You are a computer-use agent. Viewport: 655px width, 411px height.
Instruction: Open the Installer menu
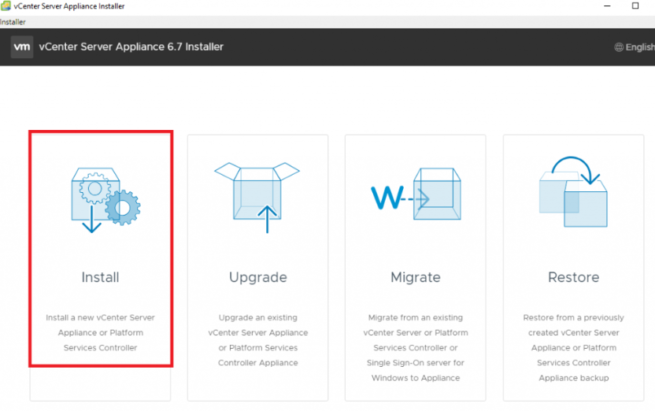point(13,22)
